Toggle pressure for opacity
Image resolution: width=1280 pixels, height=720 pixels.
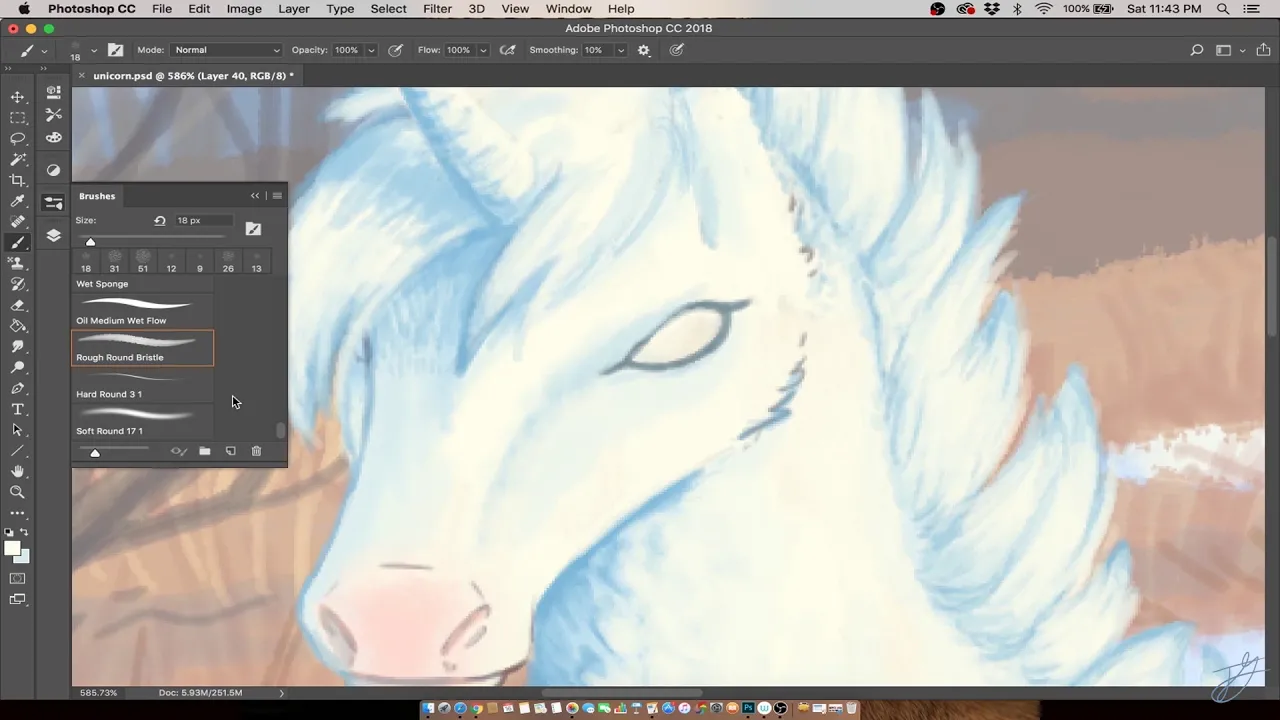pos(396,50)
